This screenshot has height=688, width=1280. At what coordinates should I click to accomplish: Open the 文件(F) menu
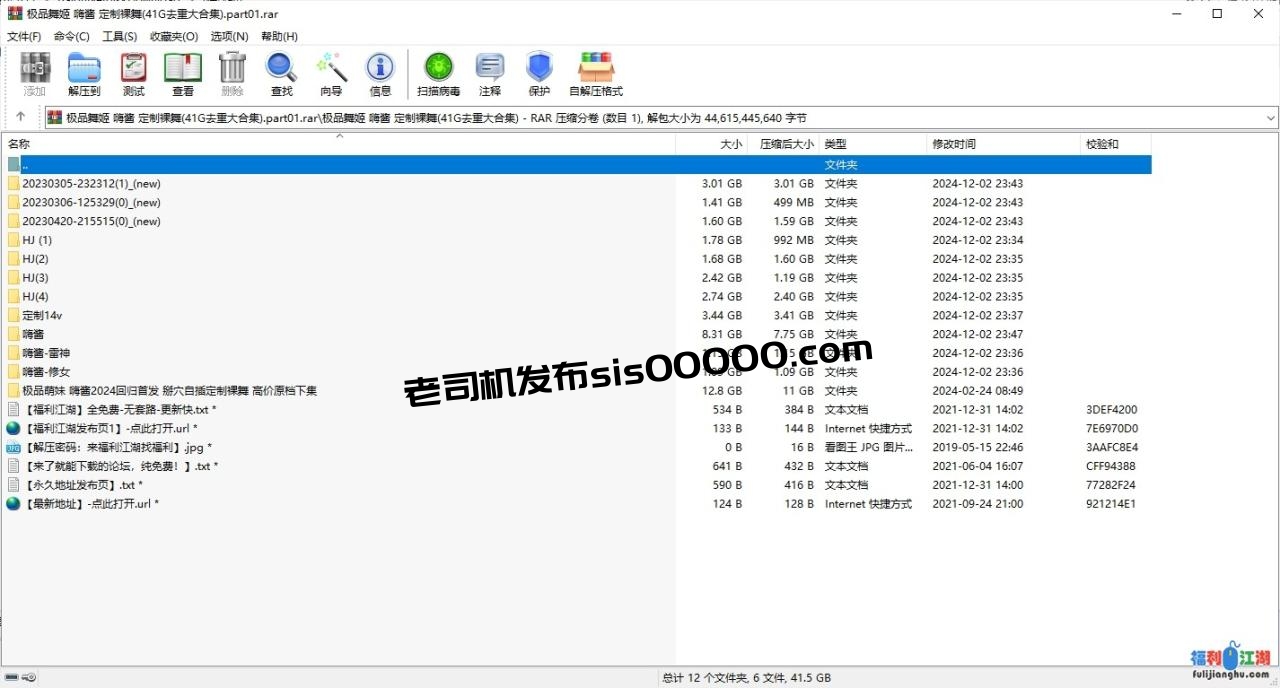[24, 36]
